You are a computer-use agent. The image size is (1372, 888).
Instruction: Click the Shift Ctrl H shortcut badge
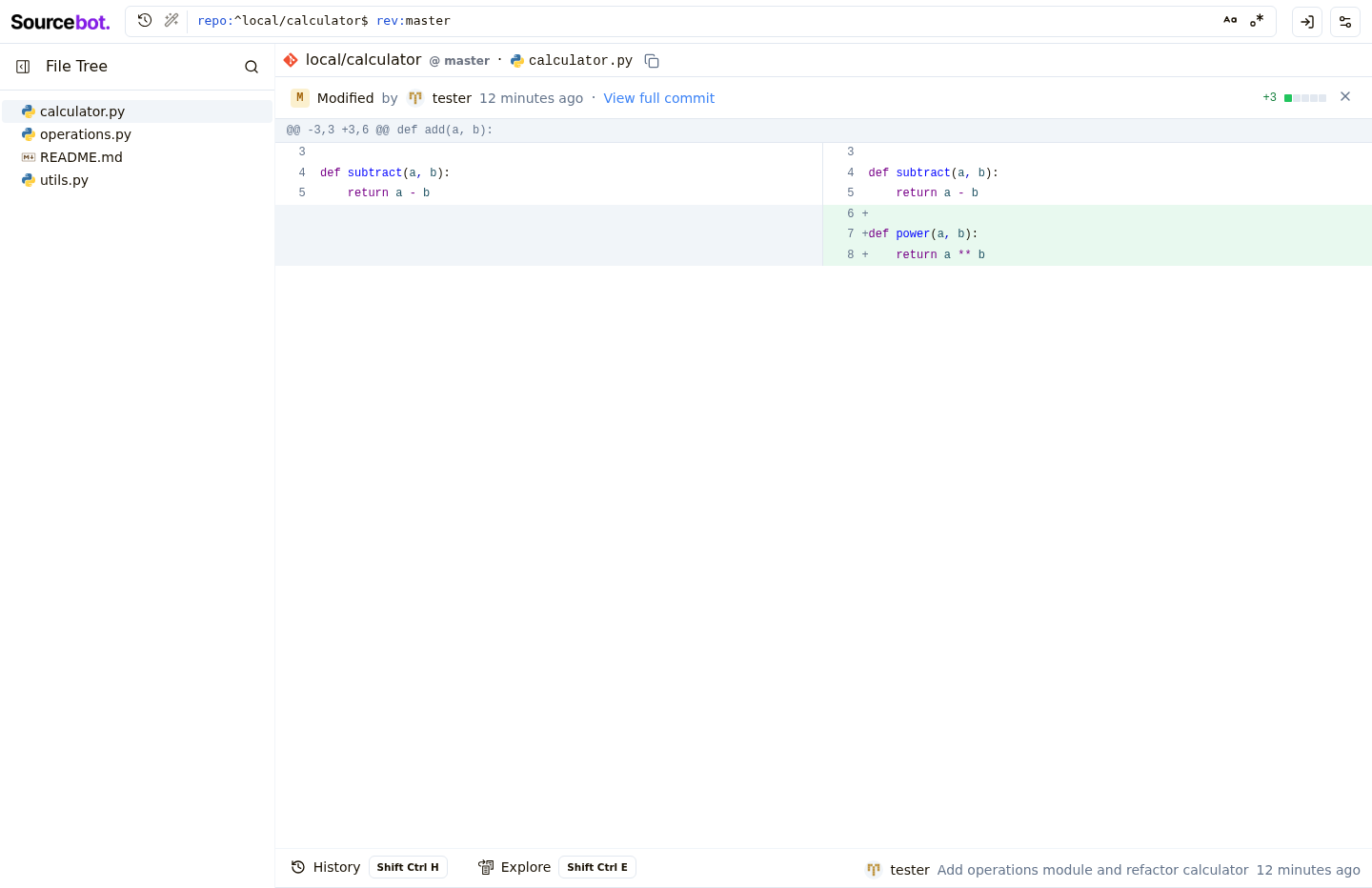(408, 867)
